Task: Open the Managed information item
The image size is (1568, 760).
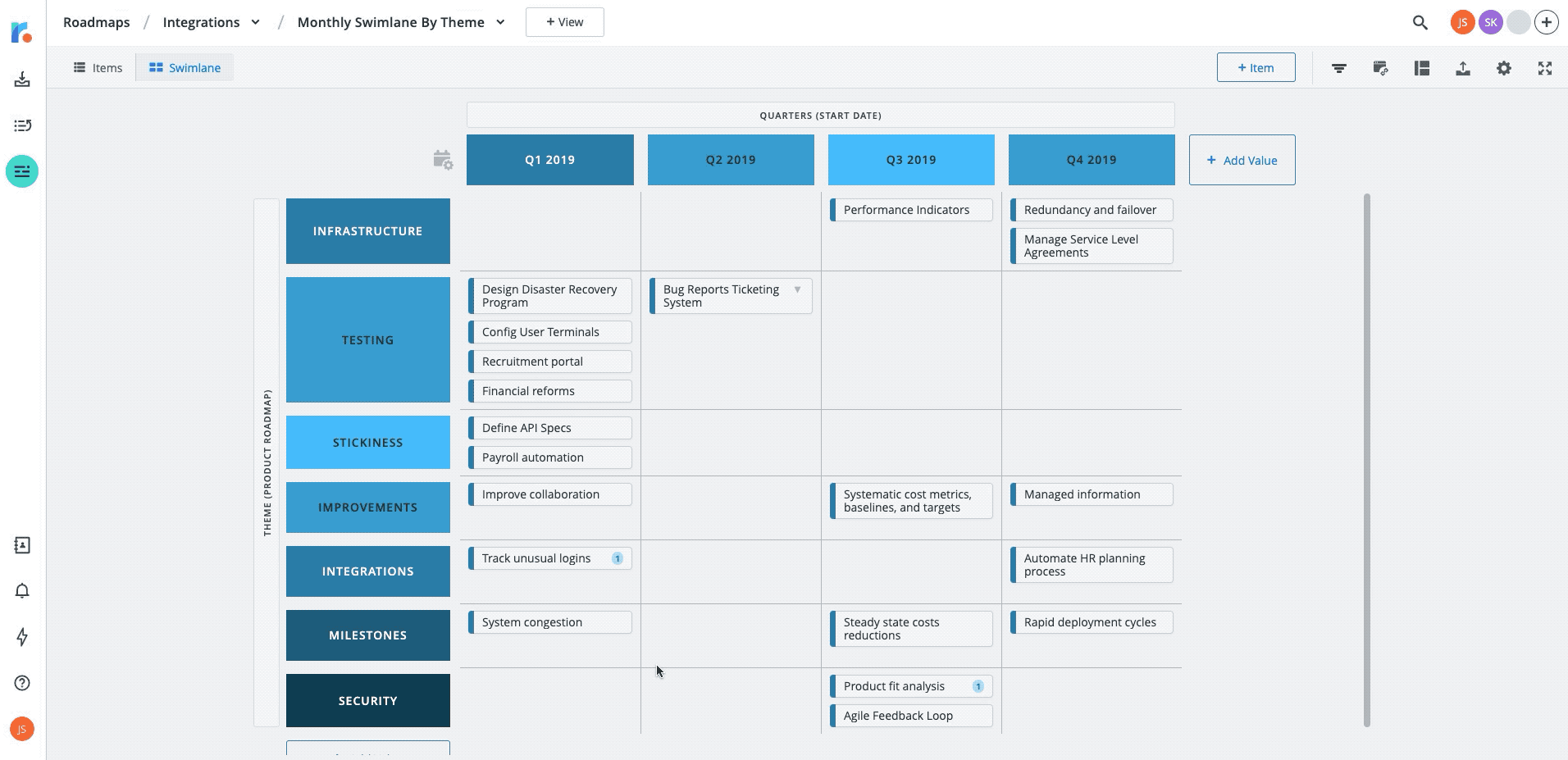Action: point(1092,494)
